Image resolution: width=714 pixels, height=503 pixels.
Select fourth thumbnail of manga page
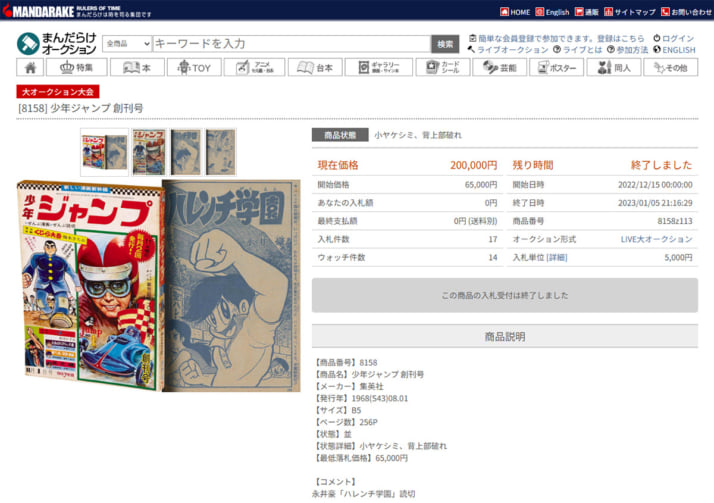click(221, 152)
